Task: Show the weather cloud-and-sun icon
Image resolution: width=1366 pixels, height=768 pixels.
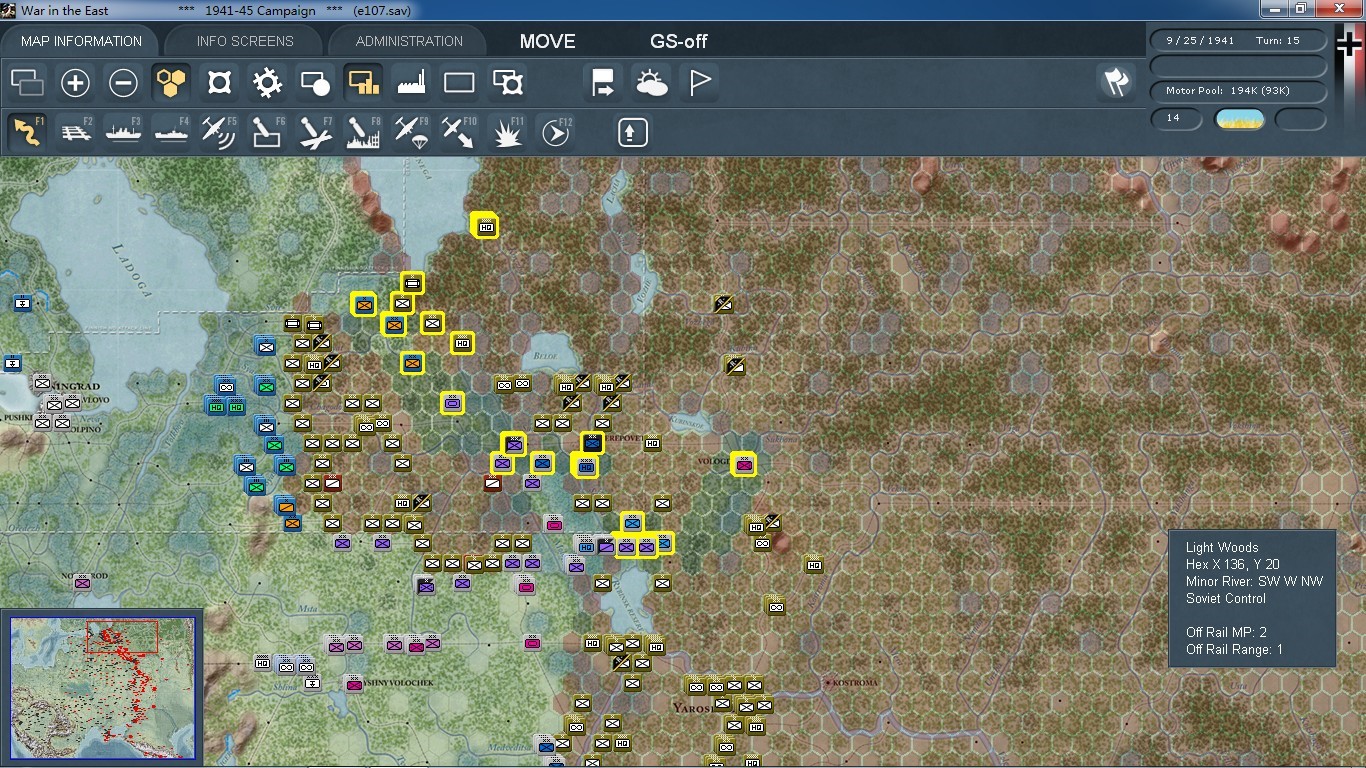Action: (x=651, y=83)
